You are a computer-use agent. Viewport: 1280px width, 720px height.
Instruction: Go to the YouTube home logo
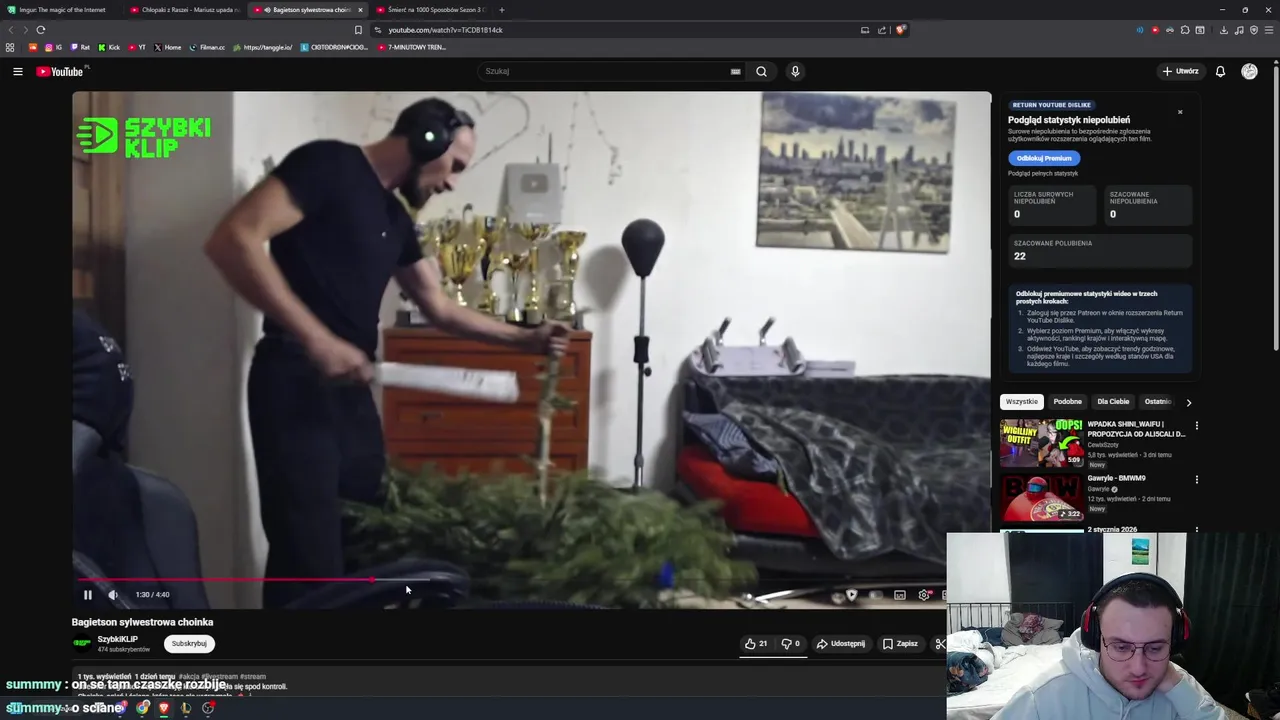point(60,71)
